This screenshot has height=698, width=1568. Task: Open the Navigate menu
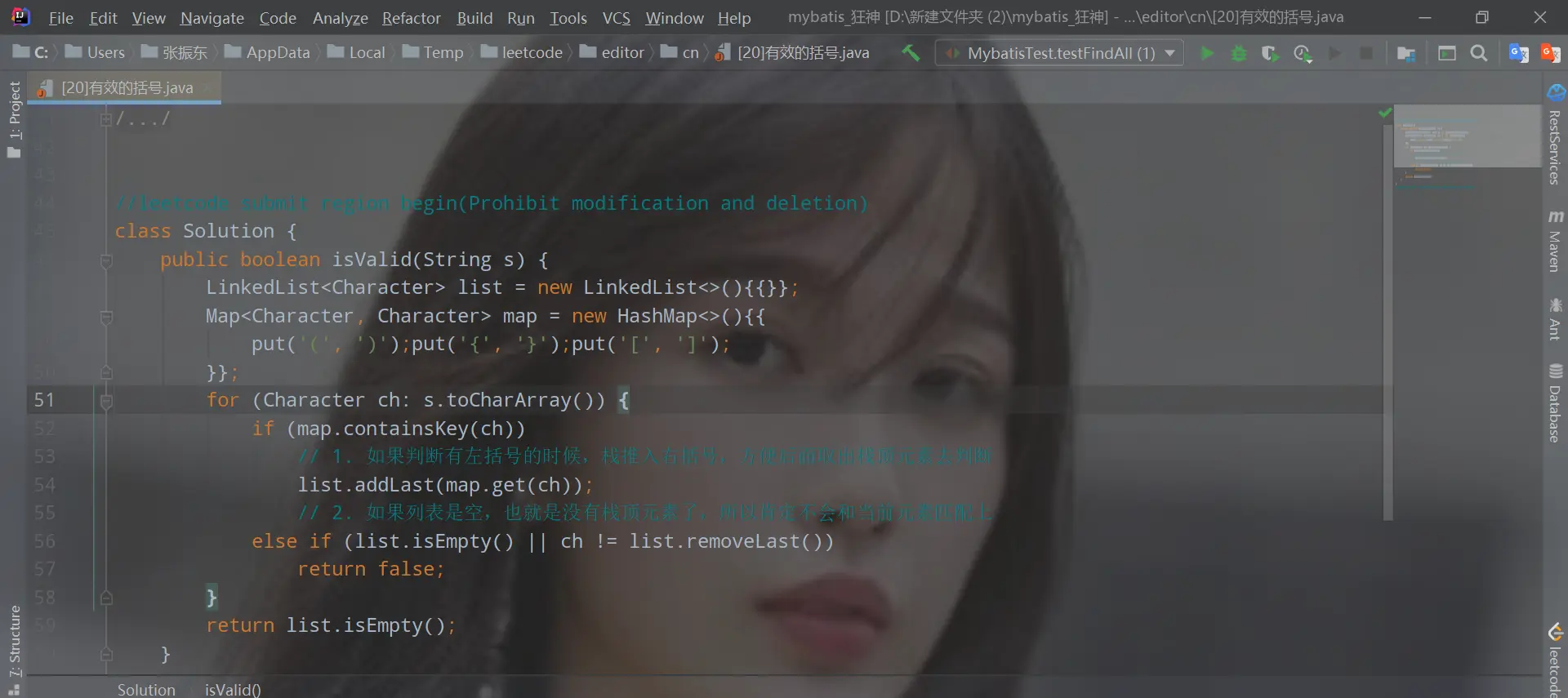click(x=212, y=18)
